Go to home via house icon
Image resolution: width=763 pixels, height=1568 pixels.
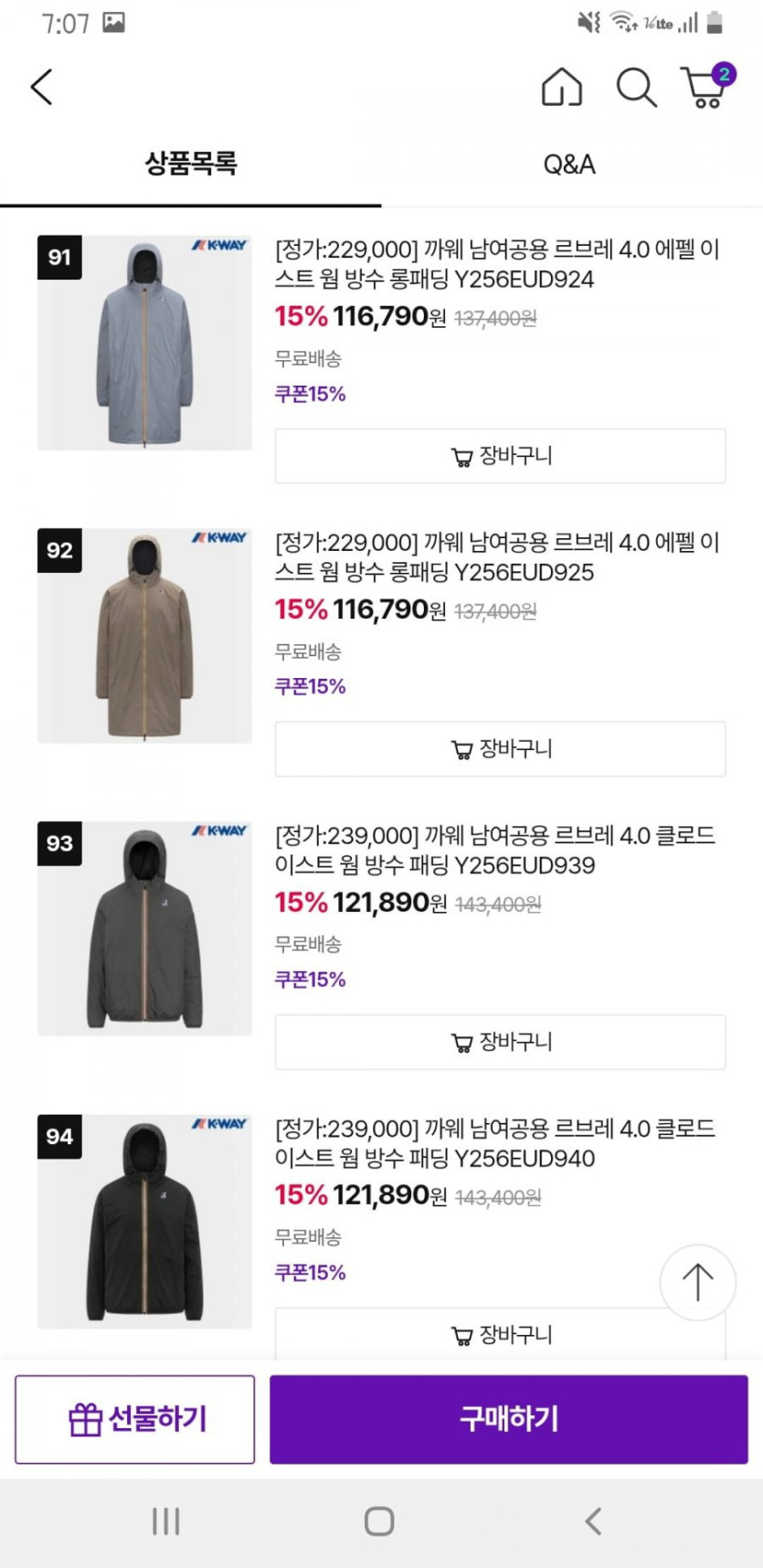(x=561, y=88)
